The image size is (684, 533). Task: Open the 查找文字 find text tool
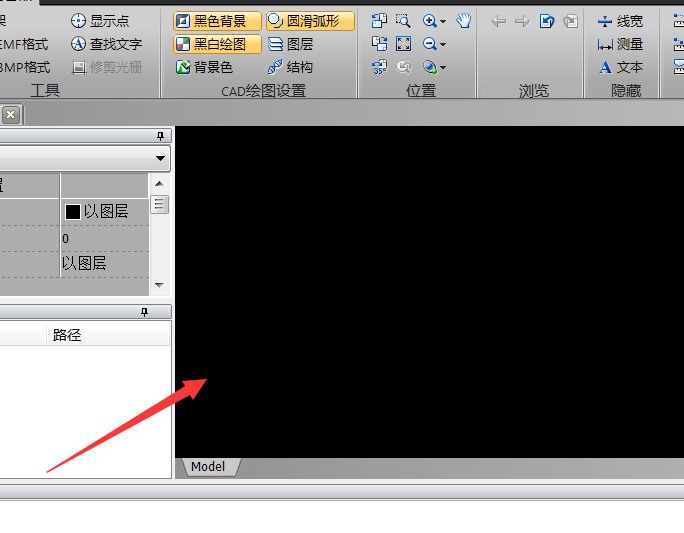pos(106,44)
